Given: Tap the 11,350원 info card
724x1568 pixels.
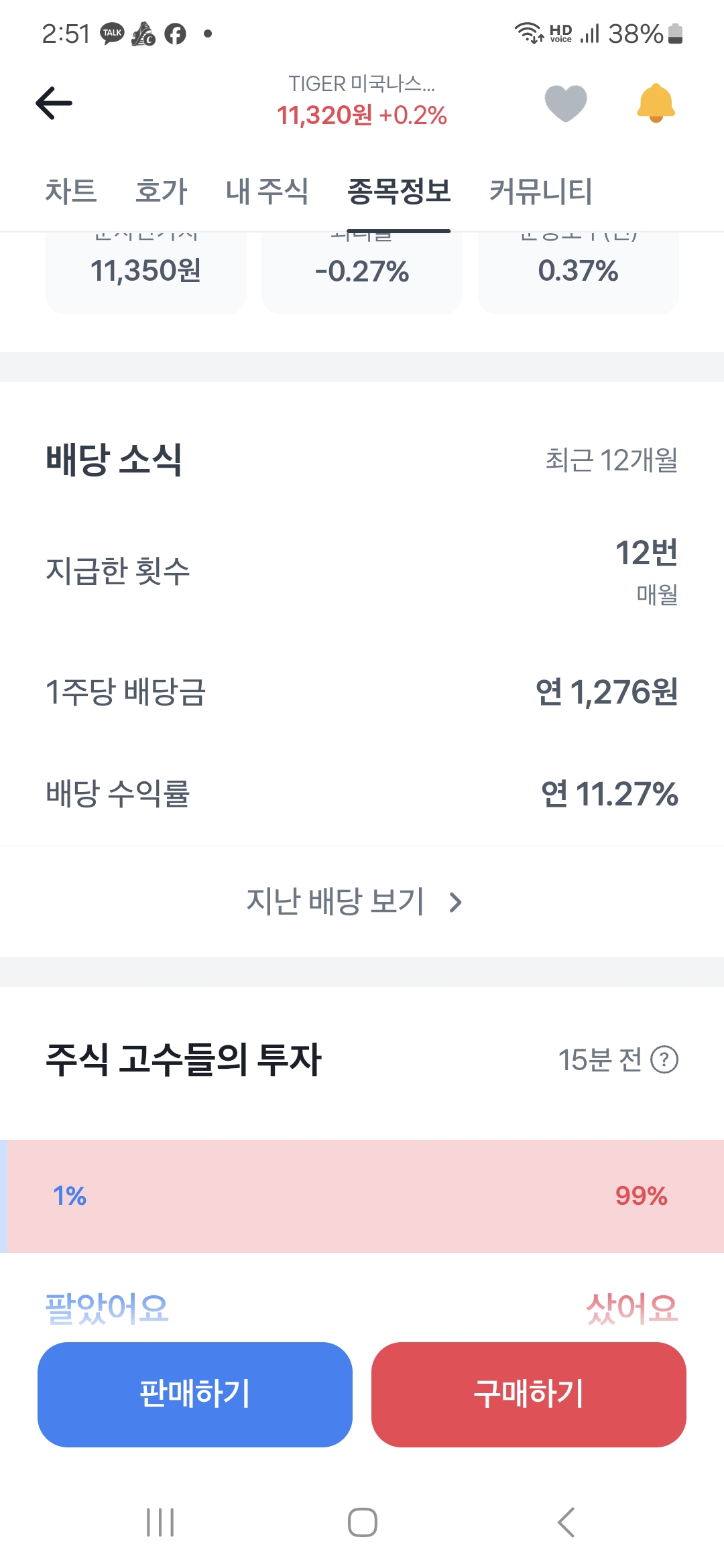Looking at the screenshot, I should [146, 271].
